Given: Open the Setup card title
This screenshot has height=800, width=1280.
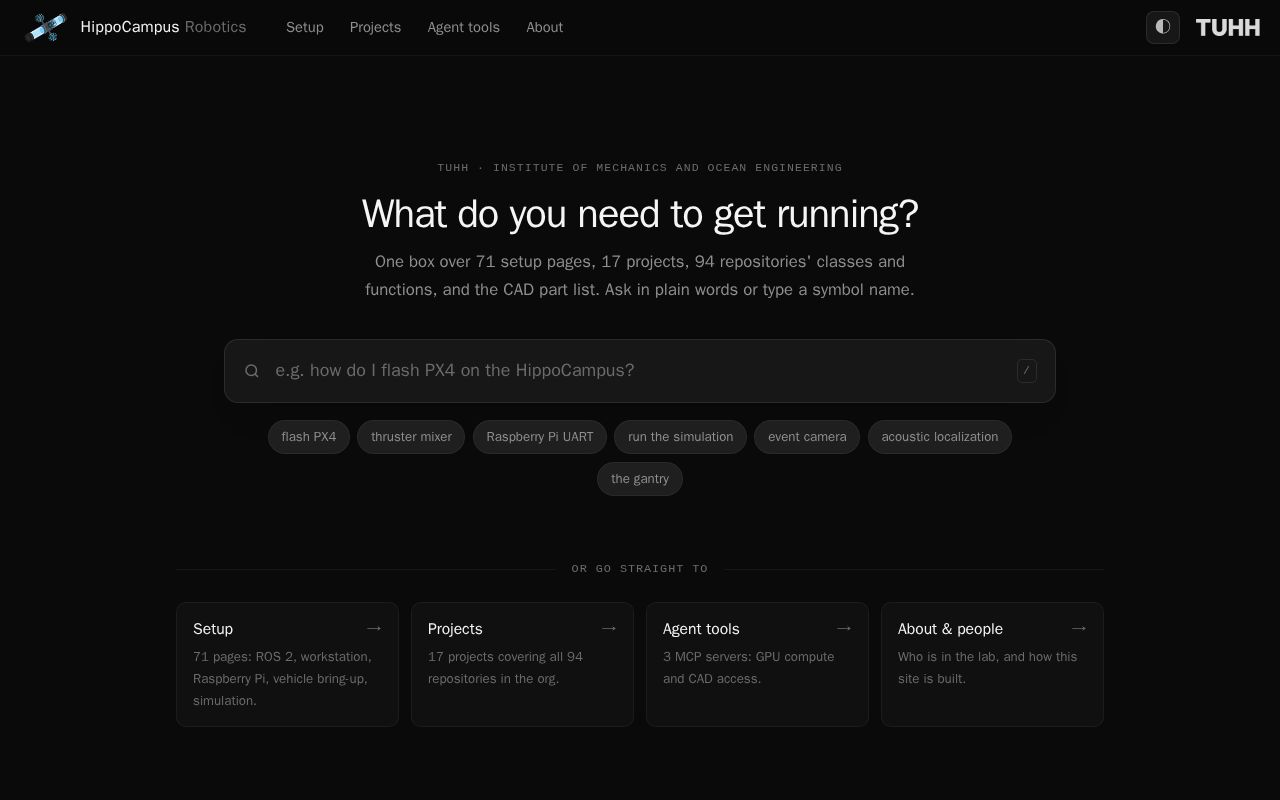Looking at the screenshot, I should click(213, 629).
